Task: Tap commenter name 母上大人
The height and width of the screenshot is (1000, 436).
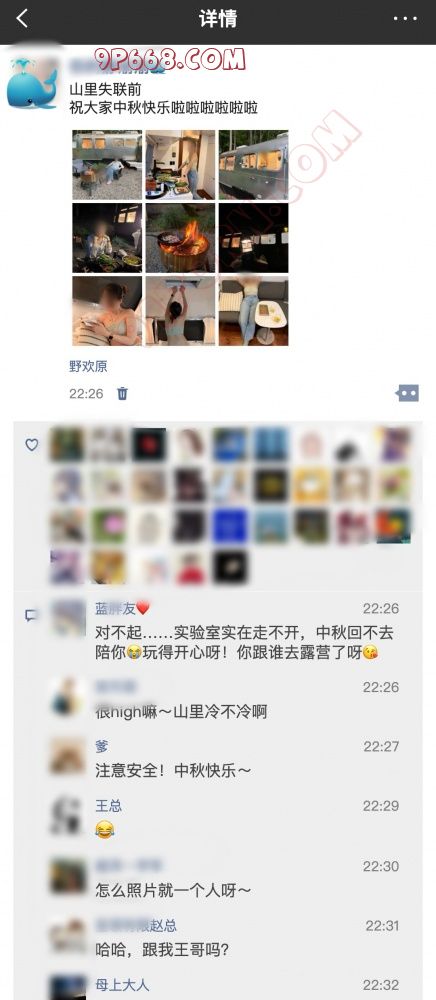Action: [122, 985]
